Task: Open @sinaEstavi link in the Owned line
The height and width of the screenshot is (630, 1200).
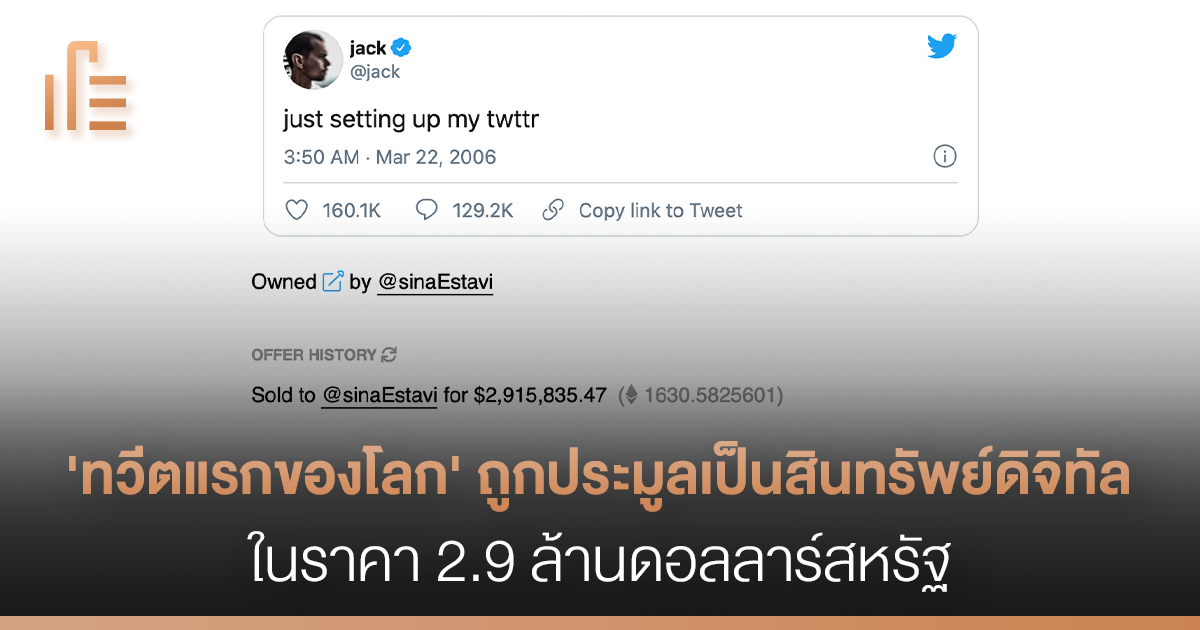Action: tap(435, 282)
